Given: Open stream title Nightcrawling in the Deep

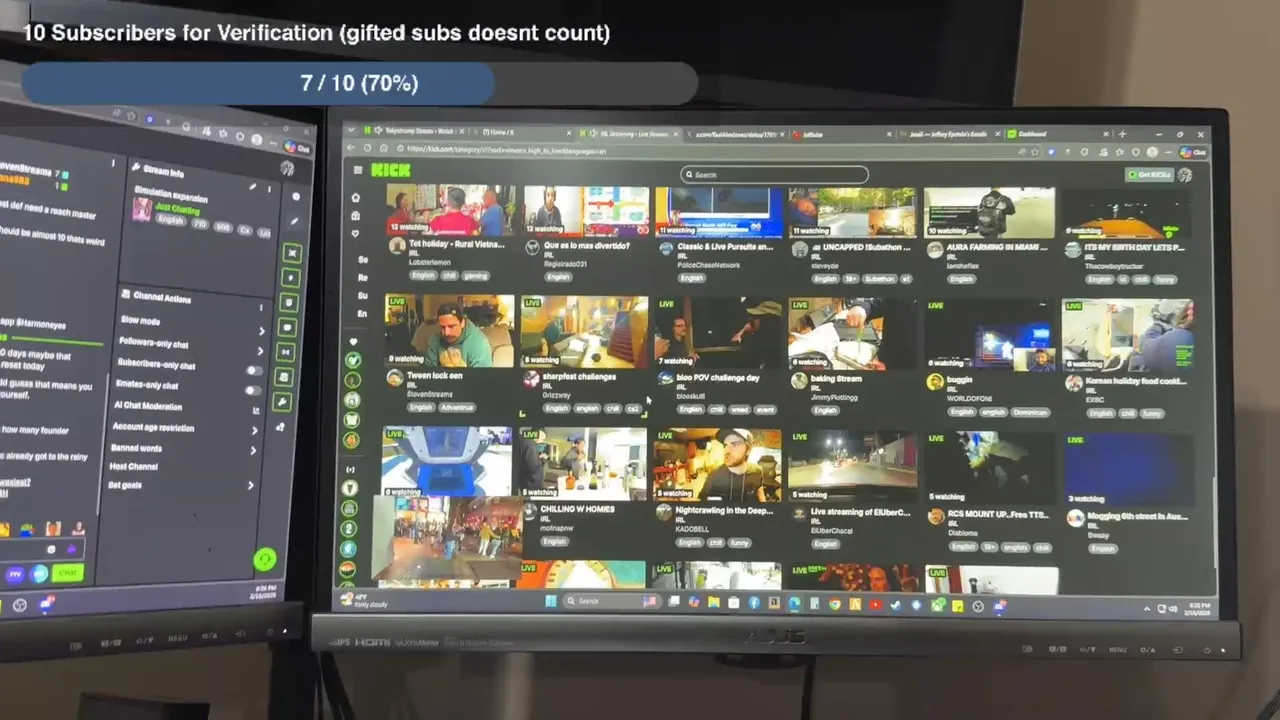Looking at the screenshot, I should [724, 511].
